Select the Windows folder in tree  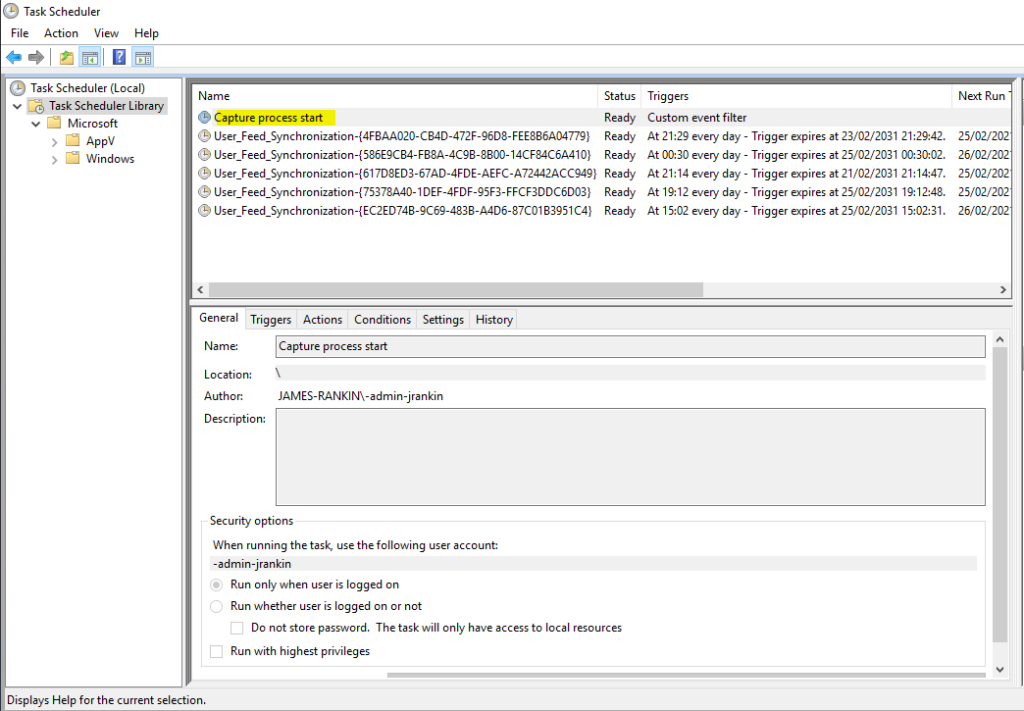click(x=109, y=159)
